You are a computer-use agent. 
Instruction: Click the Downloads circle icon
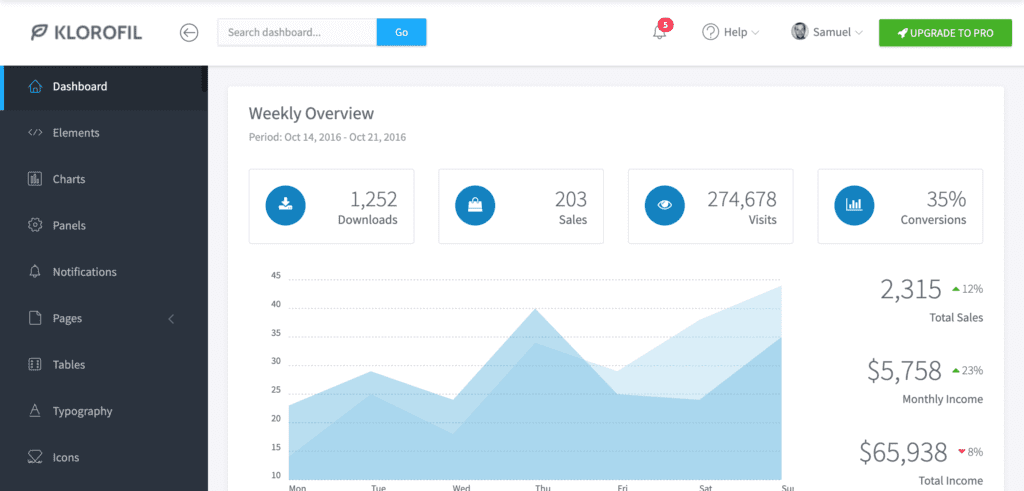[x=285, y=206]
